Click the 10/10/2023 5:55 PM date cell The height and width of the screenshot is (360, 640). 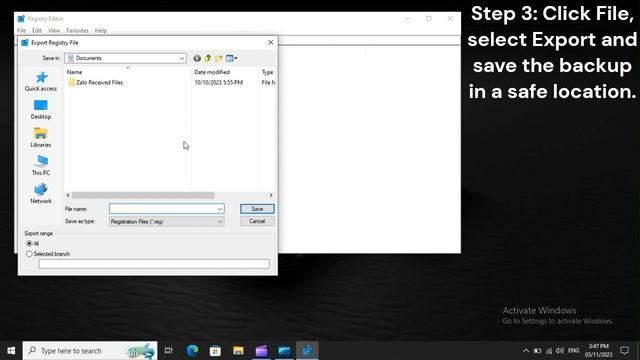[218, 82]
